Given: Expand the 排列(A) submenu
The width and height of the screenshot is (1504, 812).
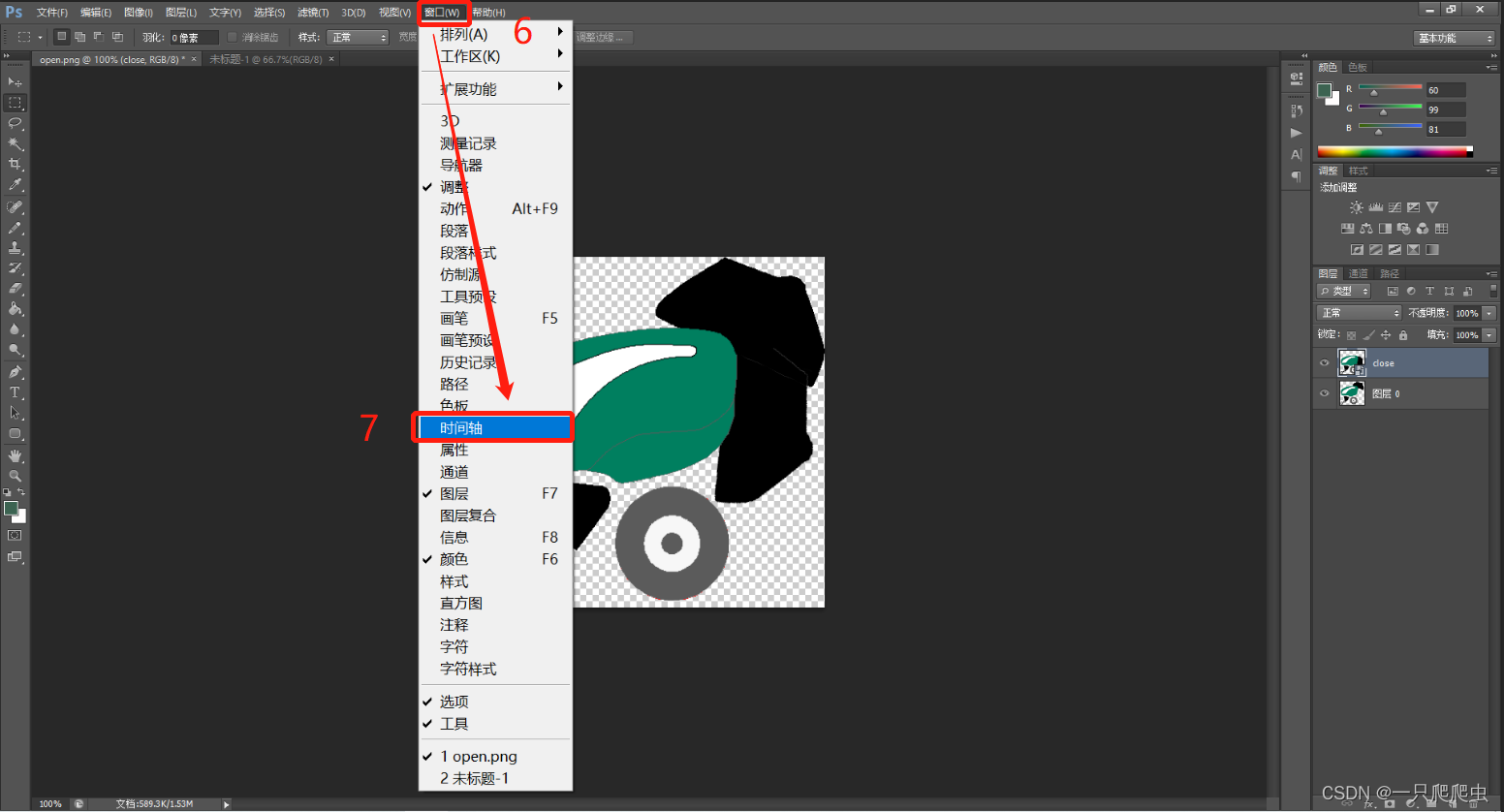Looking at the screenshot, I should (x=495, y=34).
